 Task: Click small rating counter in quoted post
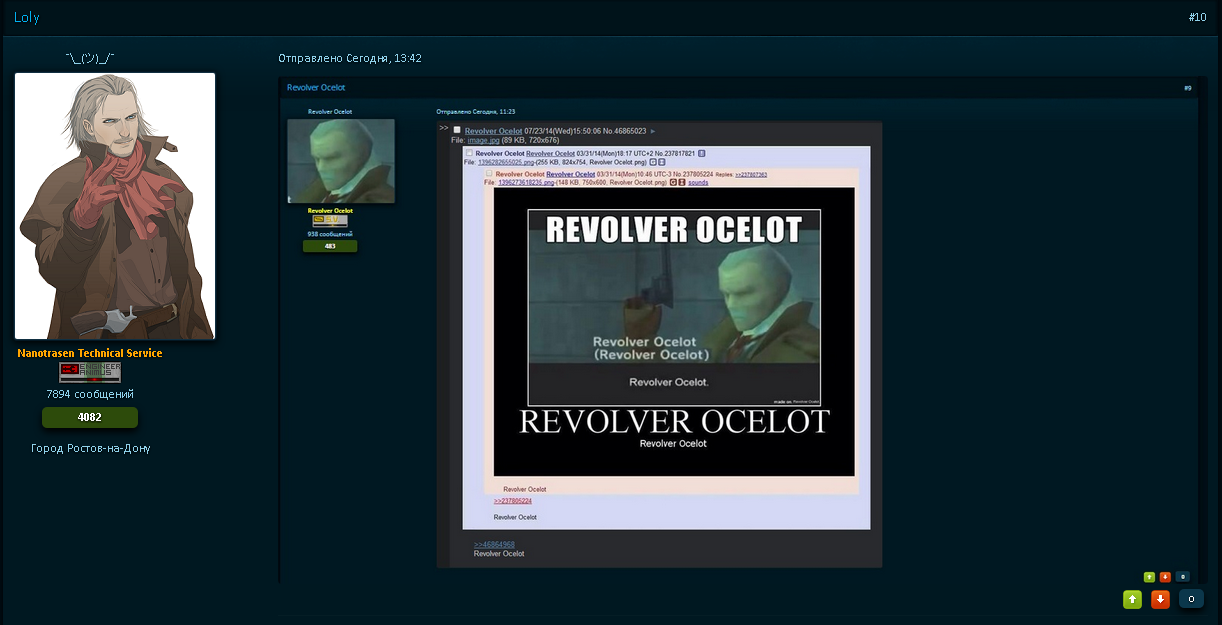coord(1182,576)
